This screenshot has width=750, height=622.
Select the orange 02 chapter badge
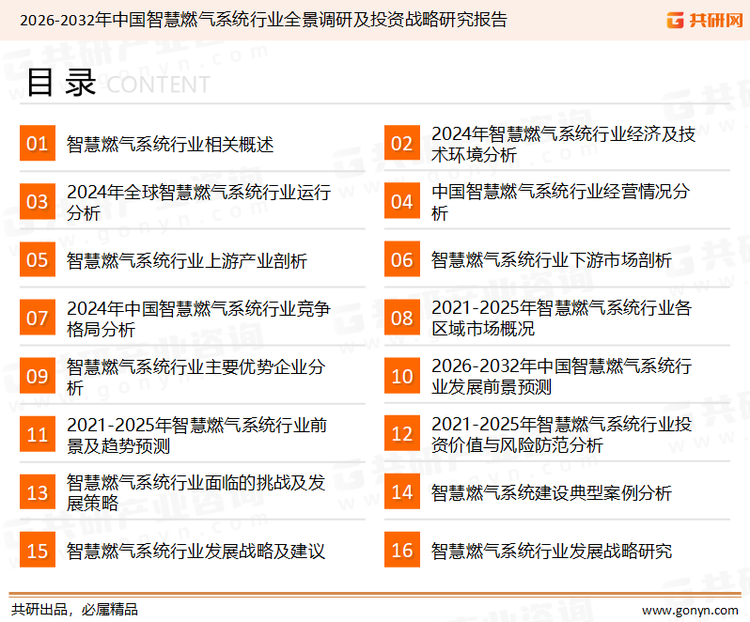[402, 143]
